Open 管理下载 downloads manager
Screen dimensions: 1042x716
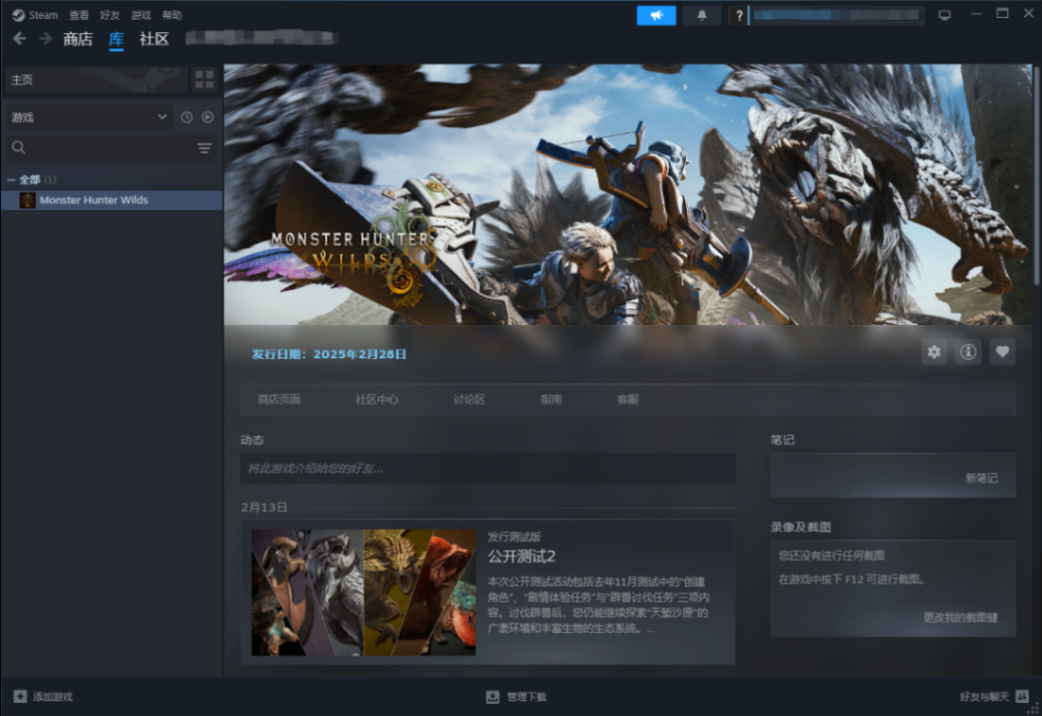[x=516, y=697]
